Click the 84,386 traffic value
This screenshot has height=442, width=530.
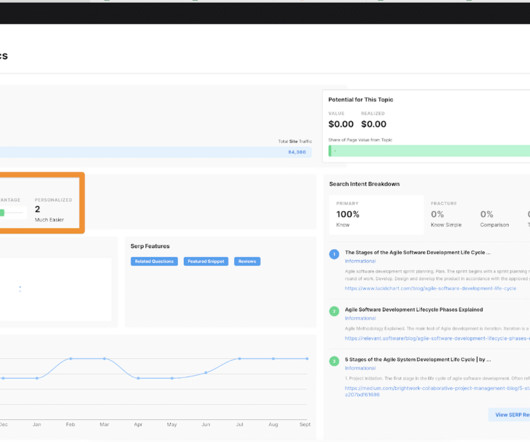[x=297, y=152]
